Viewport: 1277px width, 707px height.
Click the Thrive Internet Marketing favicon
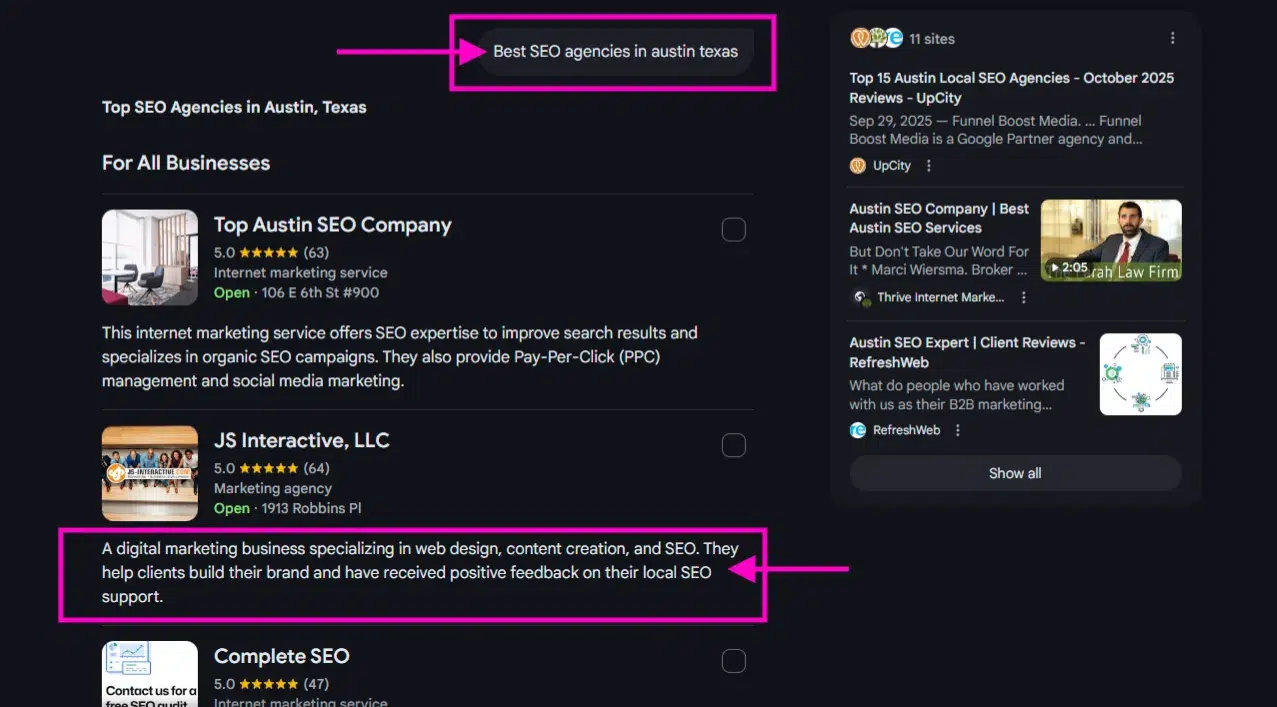(859, 298)
